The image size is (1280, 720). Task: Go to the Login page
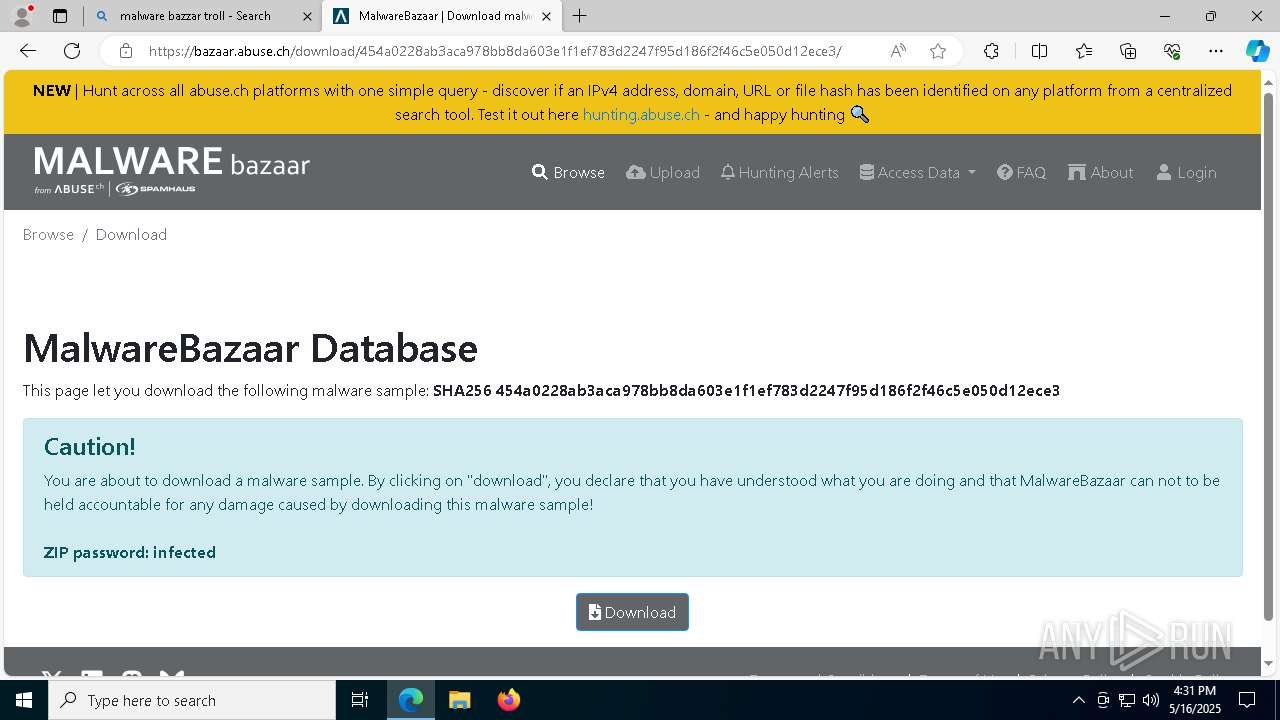pyautogui.click(x=1186, y=172)
